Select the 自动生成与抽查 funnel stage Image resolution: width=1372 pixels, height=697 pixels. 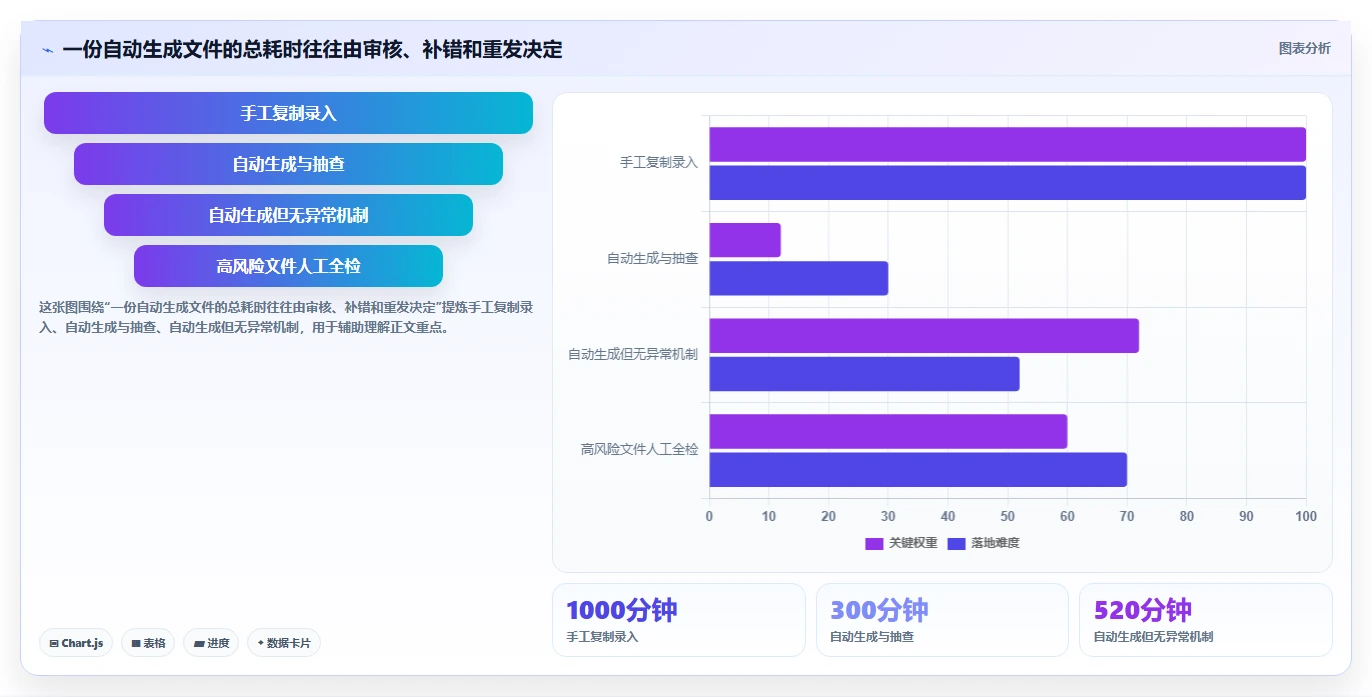[x=288, y=164]
